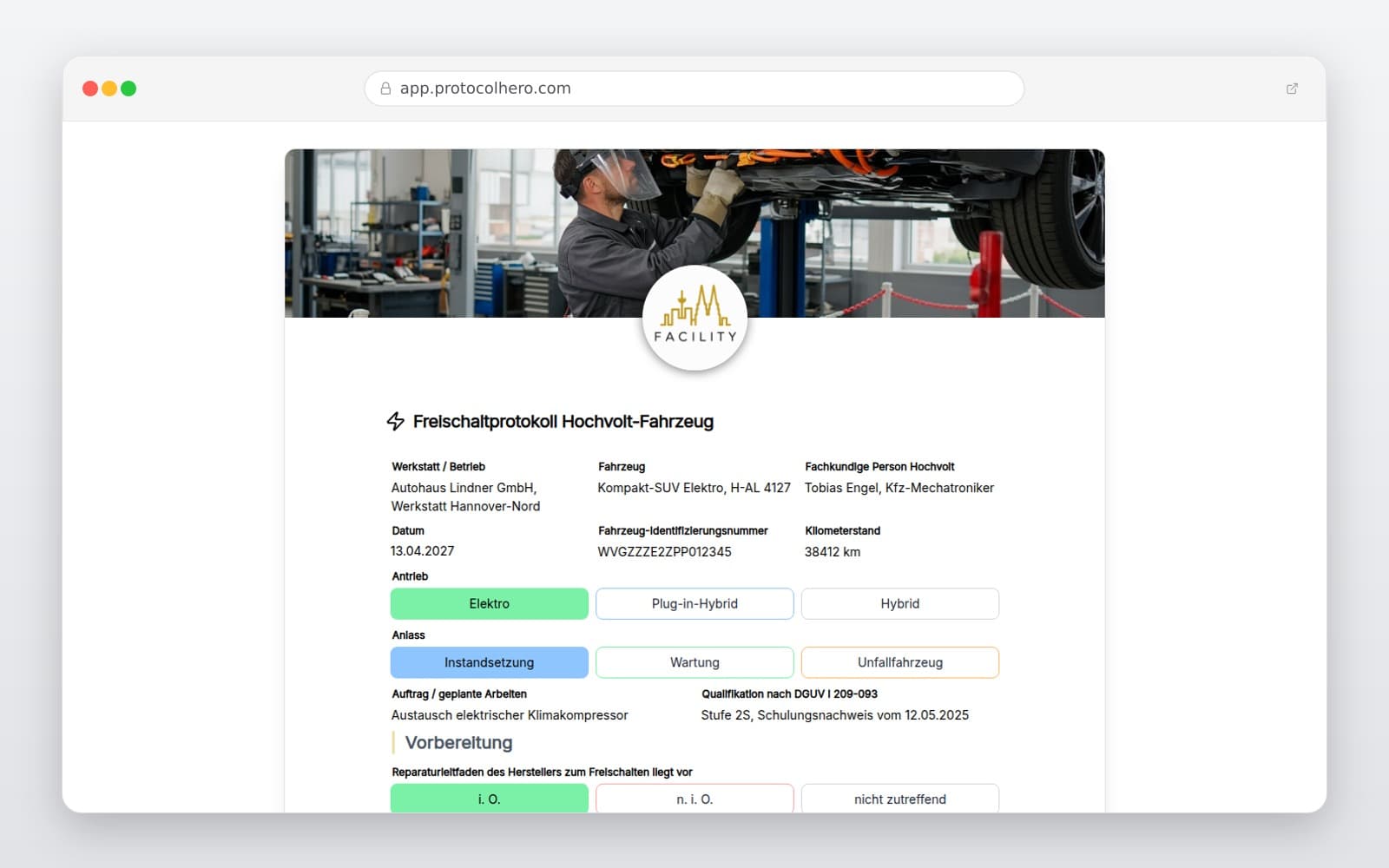Click the VIN WVGZZZE2ZPP012345
The image size is (1389, 868).
(x=664, y=552)
